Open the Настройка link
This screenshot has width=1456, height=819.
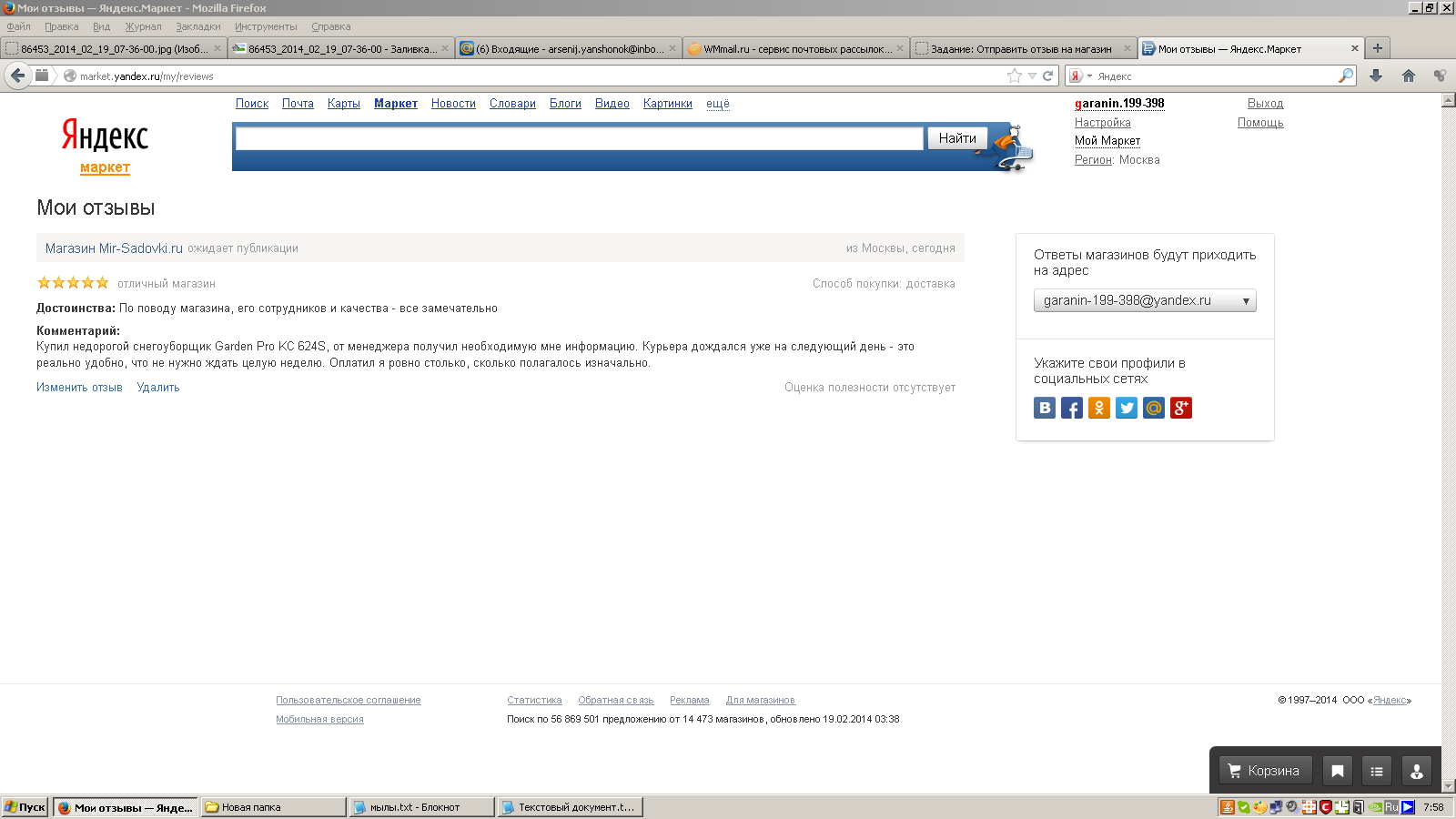tap(1103, 123)
